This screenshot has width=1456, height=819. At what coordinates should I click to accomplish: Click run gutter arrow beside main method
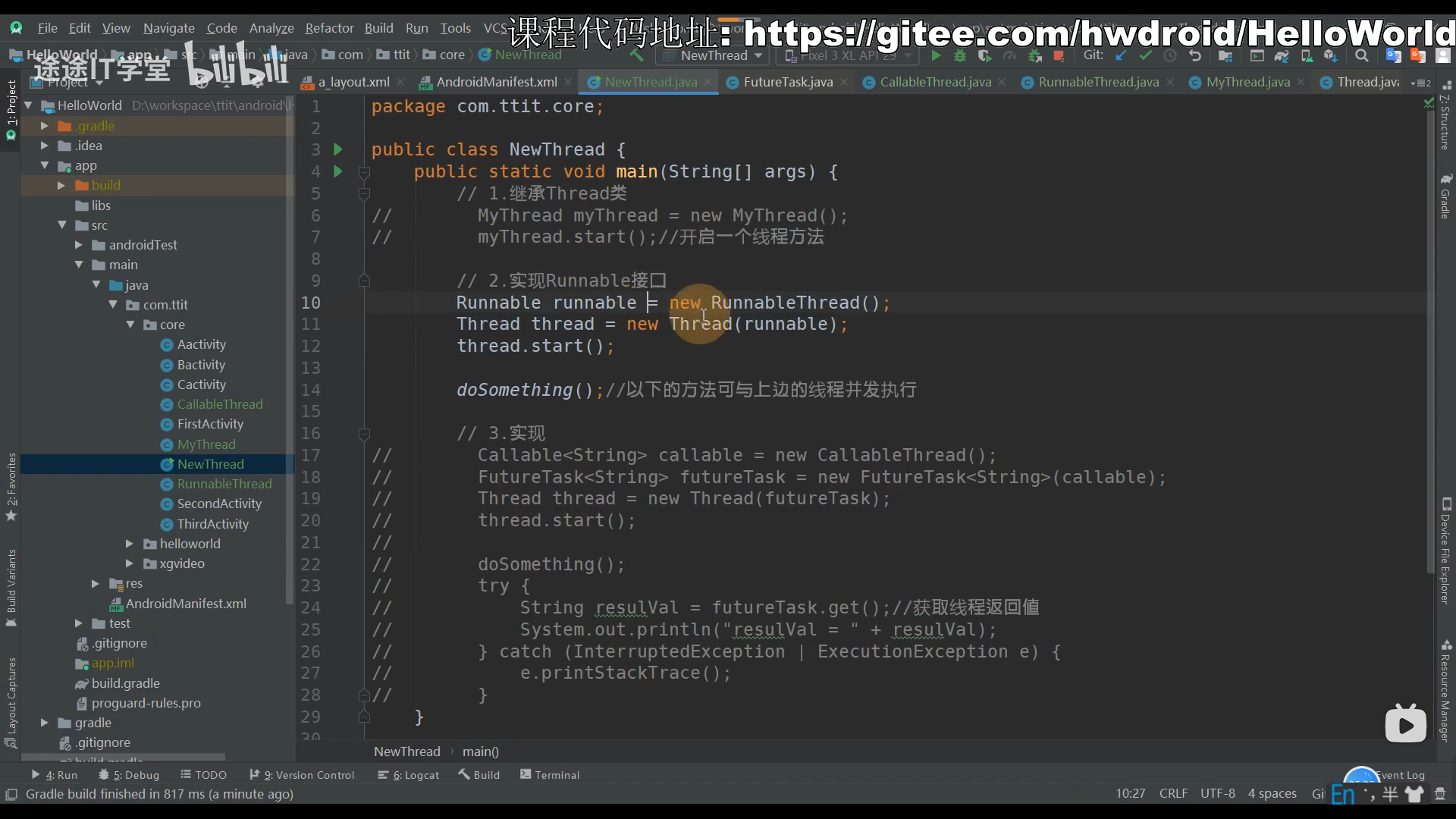pos(338,171)
